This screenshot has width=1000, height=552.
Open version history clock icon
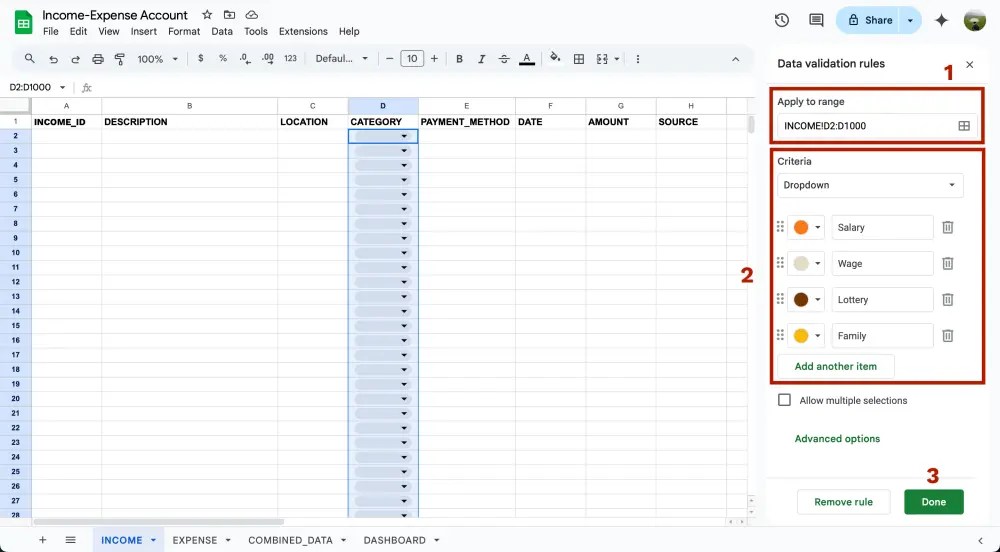click(x=782, y=20)
